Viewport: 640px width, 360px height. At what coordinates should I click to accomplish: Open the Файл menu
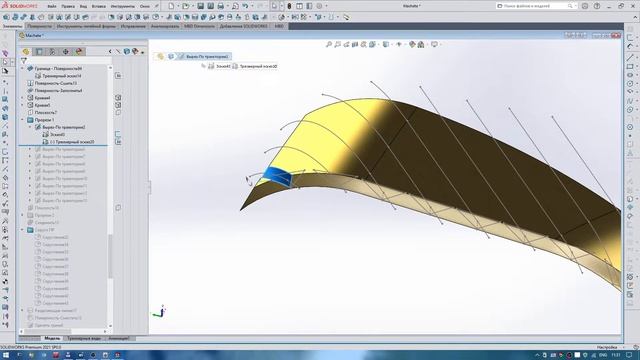tap(52, 6)
